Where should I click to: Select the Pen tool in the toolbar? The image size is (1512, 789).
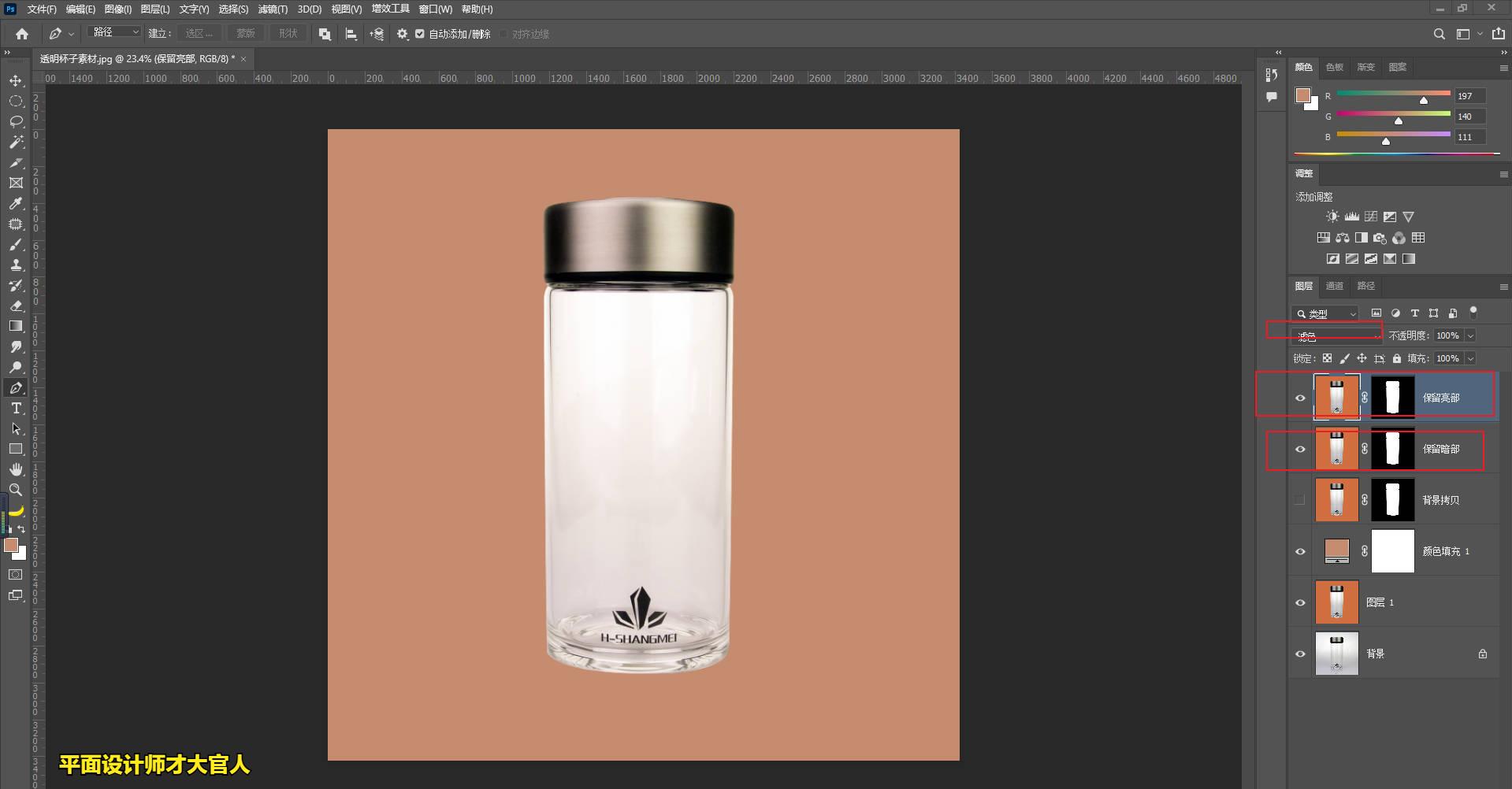tap(16, 387)
